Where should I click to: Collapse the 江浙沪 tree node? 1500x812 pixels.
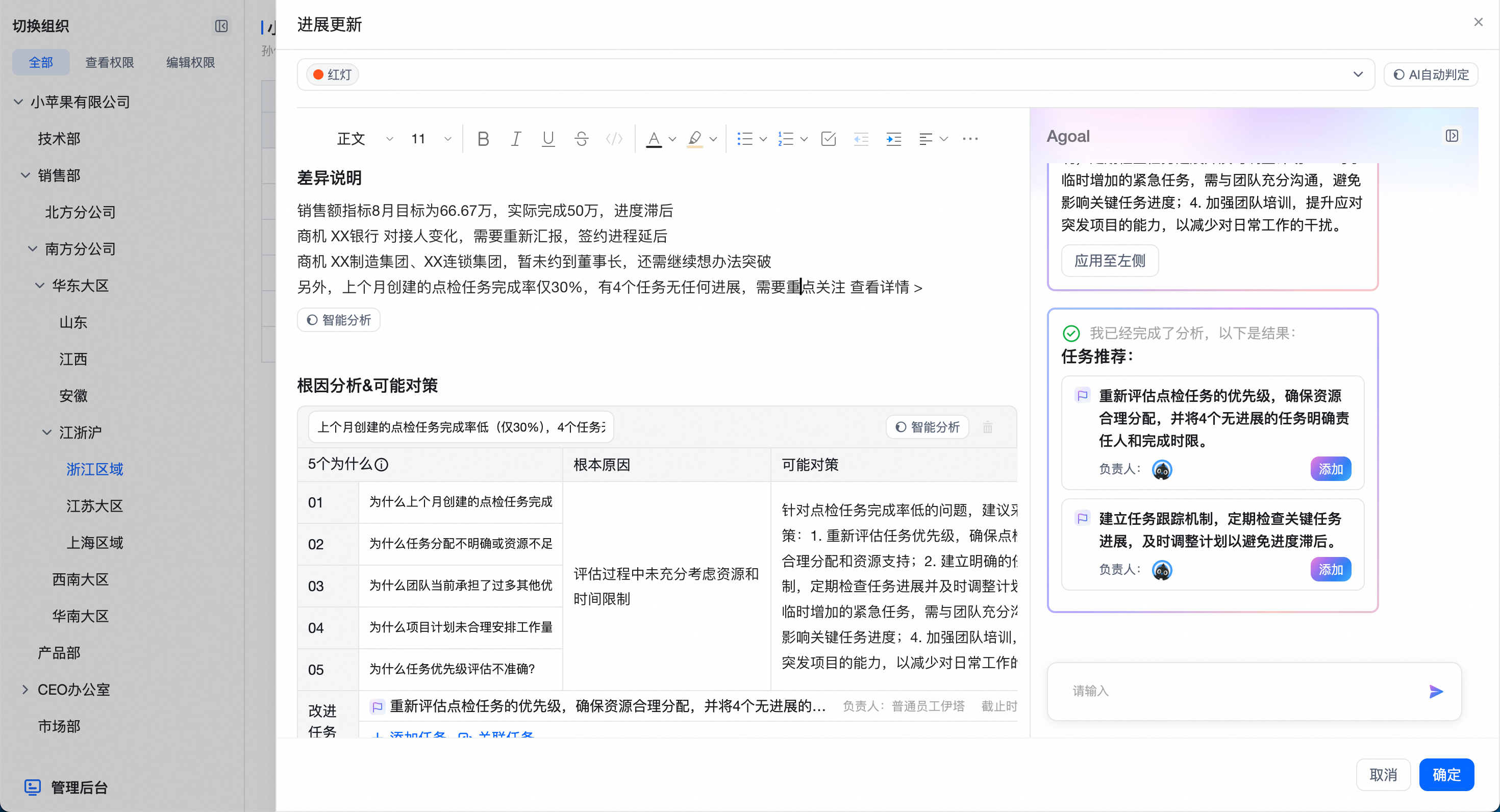(46, 433)
